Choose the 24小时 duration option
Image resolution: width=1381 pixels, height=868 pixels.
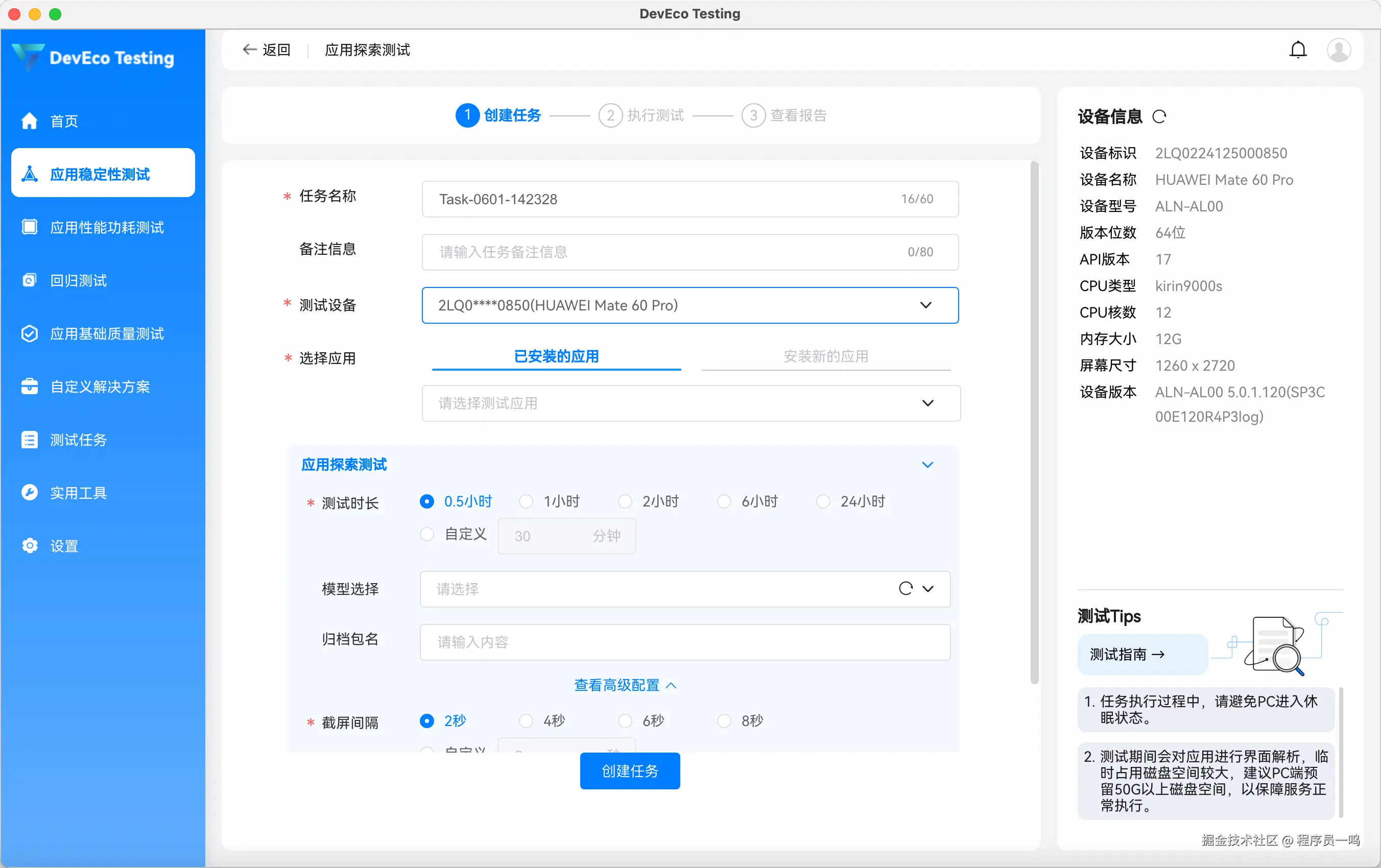tap(823, 501)
